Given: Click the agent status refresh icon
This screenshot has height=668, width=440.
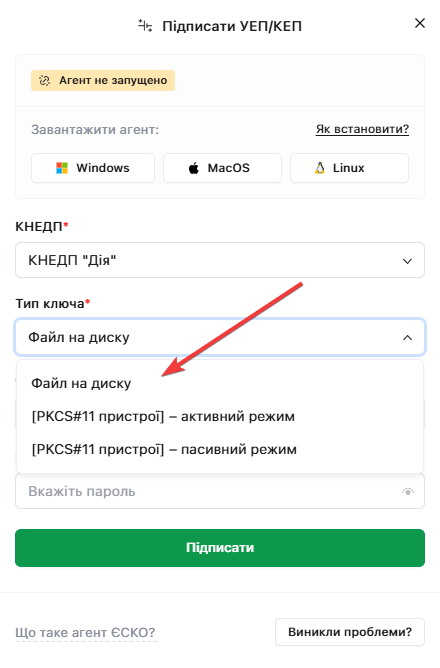Looking at the screenshot, I should pos(45,81).
